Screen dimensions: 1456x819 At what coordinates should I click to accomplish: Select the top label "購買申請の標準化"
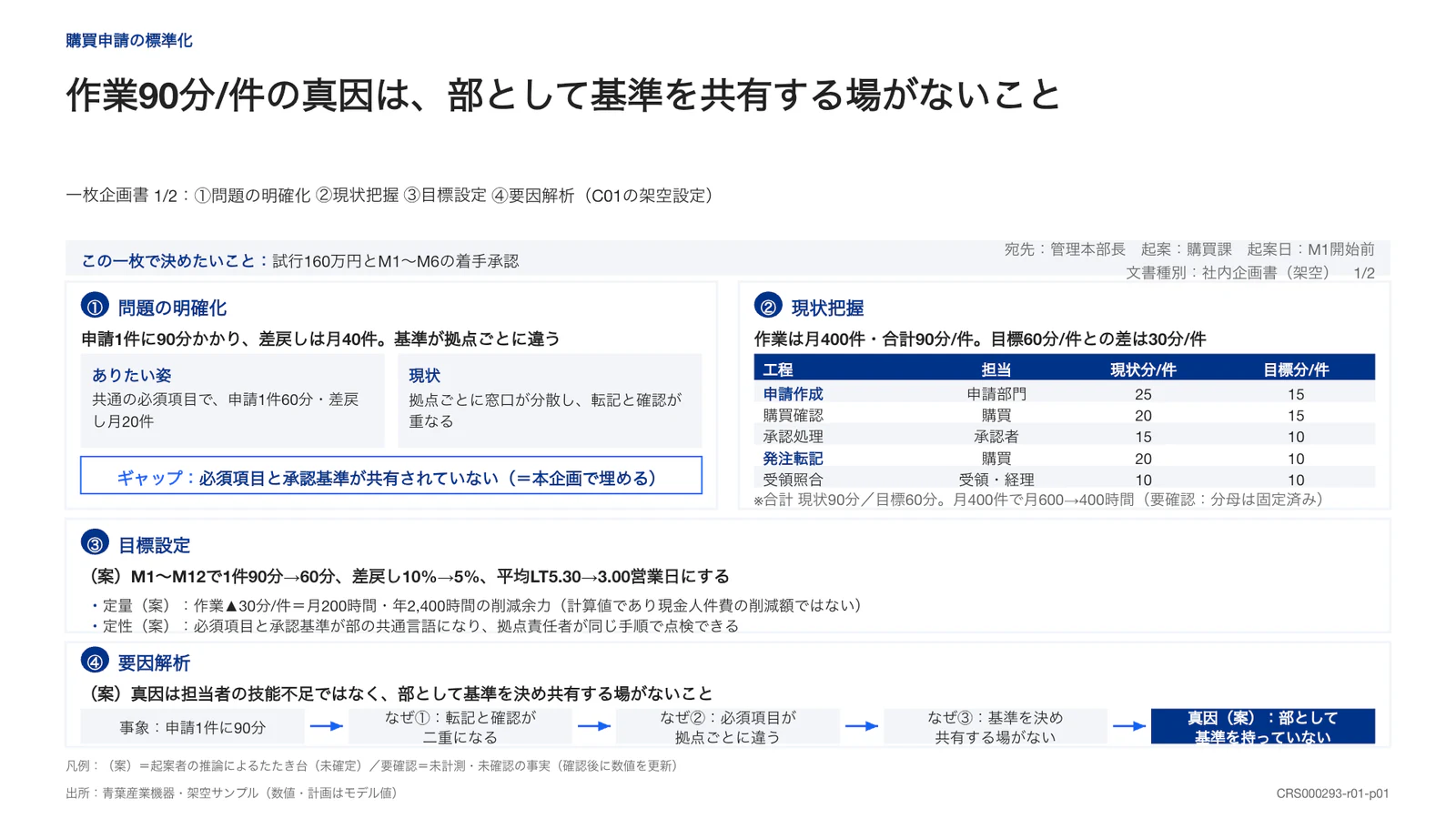point(129,41)
